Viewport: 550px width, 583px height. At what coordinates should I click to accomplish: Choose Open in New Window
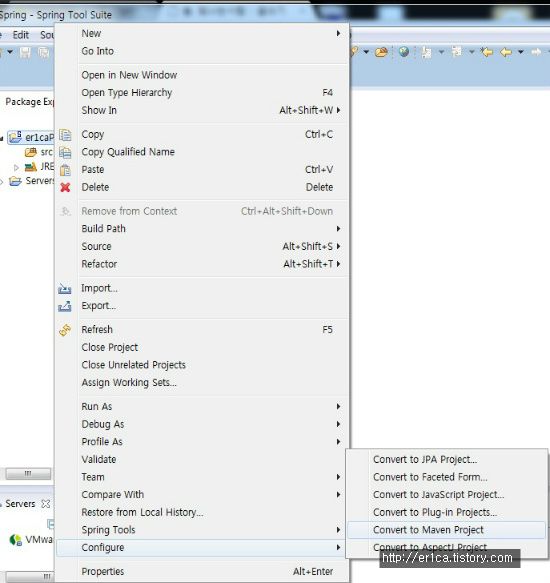click(202, 75)
